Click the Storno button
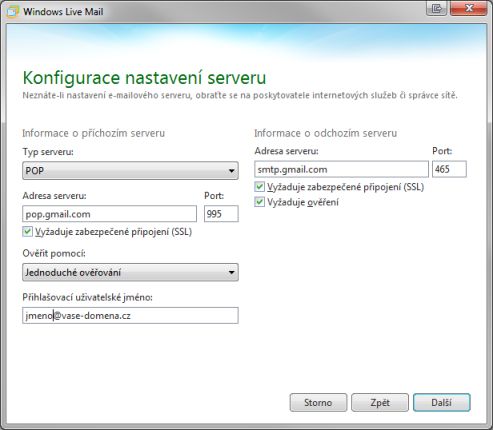The image size is (493, 430). (x=318, y=403)
